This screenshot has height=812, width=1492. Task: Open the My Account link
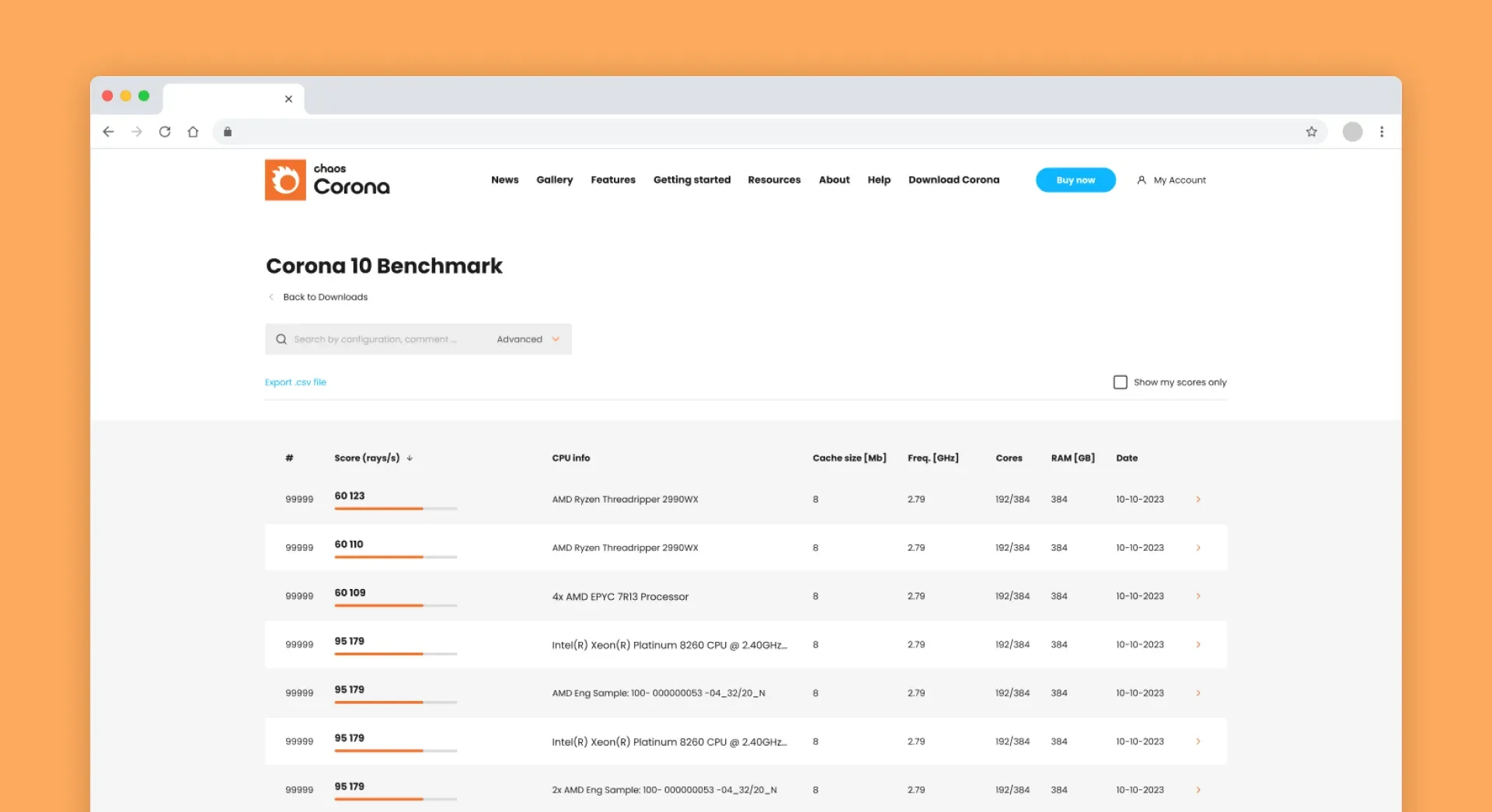(x=1180, y=180)
